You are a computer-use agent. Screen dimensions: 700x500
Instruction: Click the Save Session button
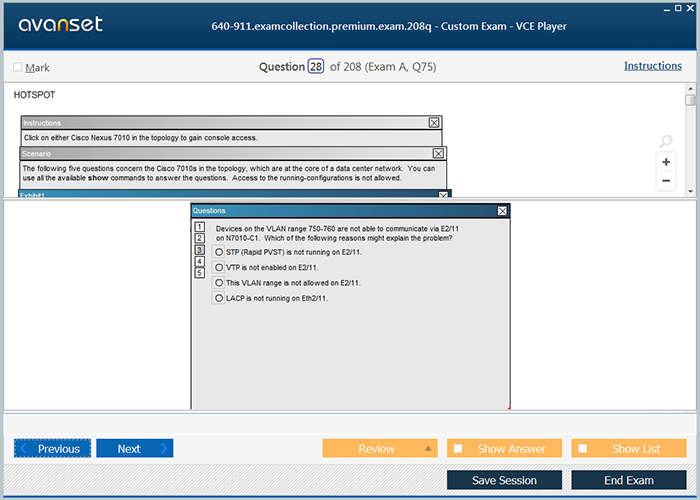point(504,480)
